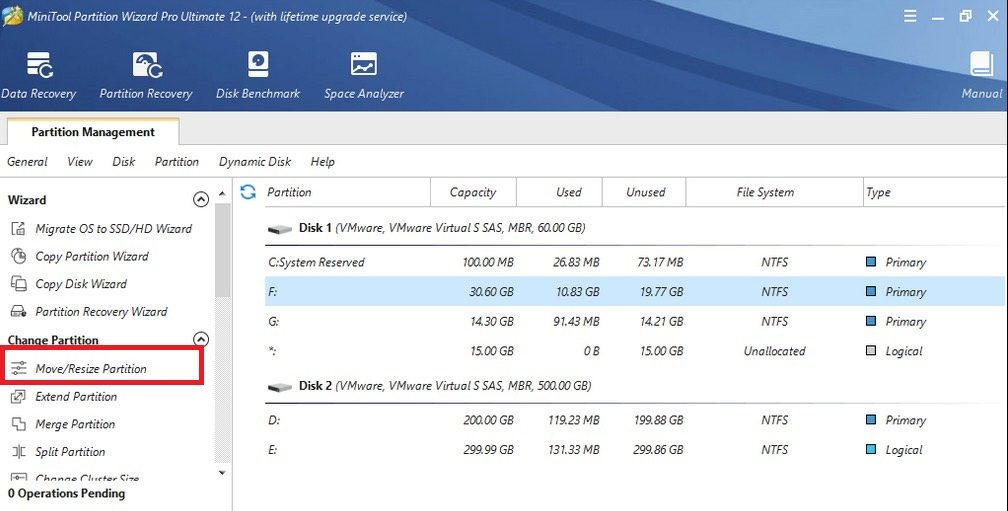The width and height of the screenshot is (1008, 511).
Task: Collapse the Wizard section
Action: (x=201, y=200)
